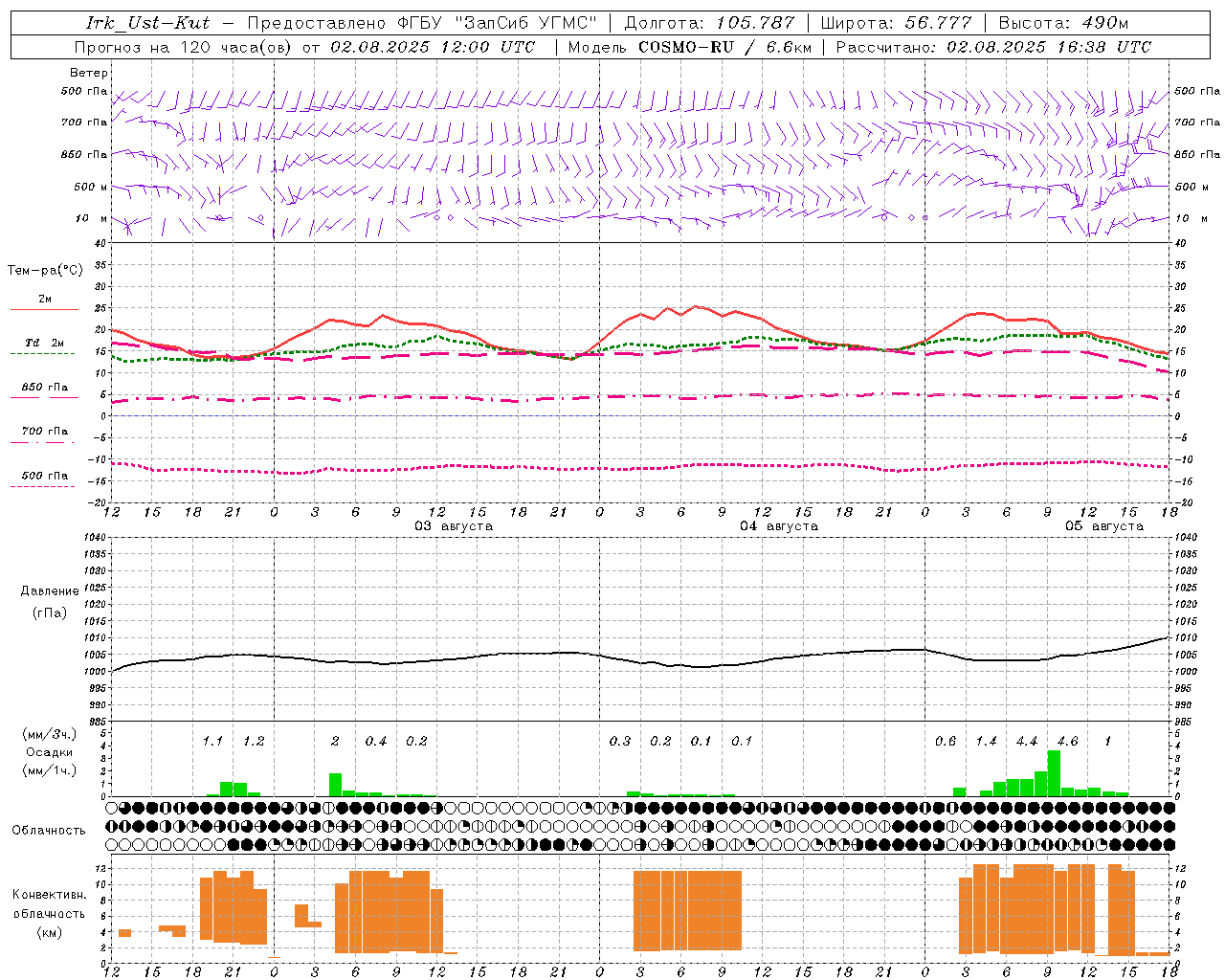Click the 3-hour precipitation value 1.2

[254, 741]
